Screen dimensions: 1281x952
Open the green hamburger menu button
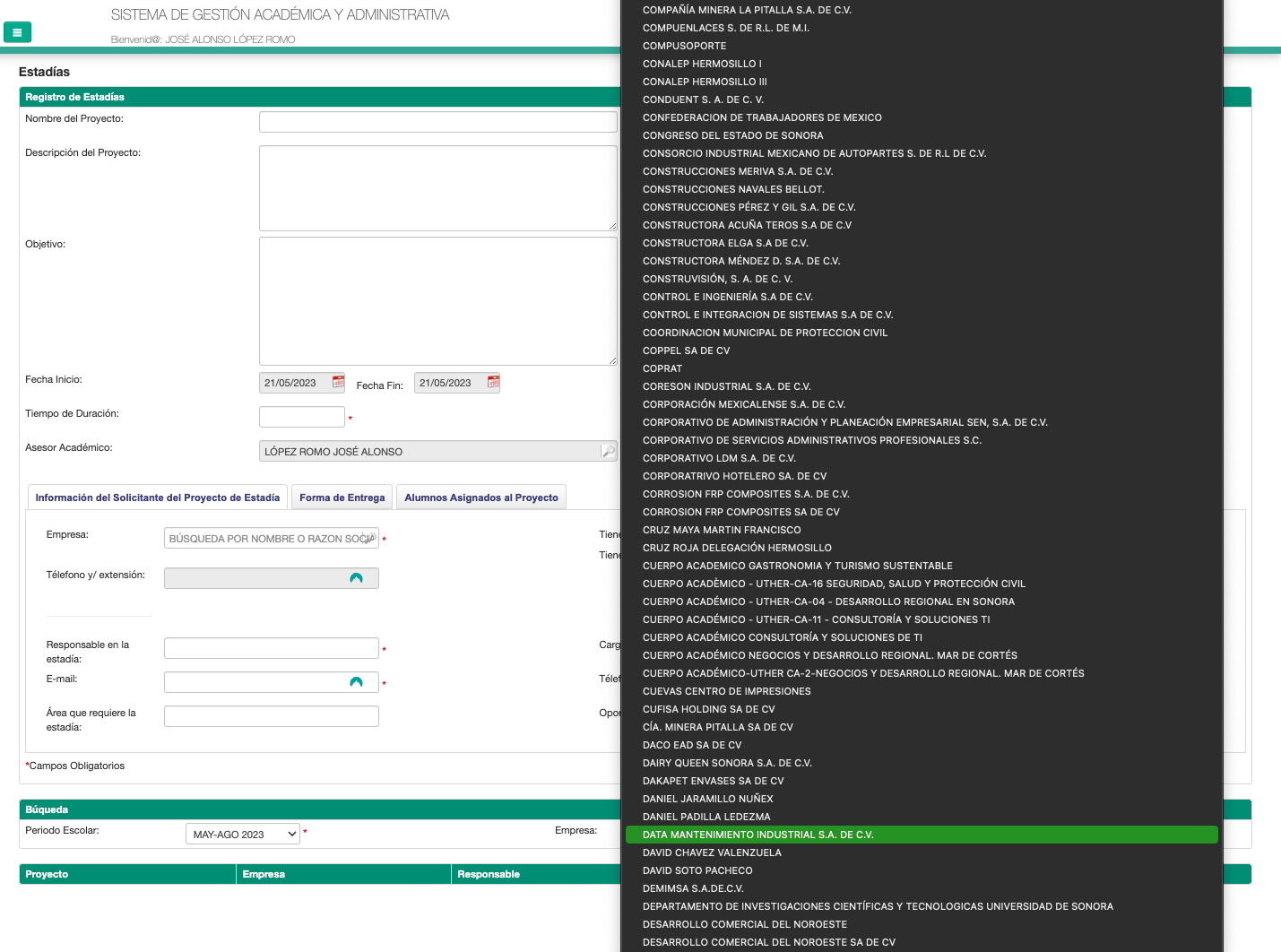(x=17, y=32)
